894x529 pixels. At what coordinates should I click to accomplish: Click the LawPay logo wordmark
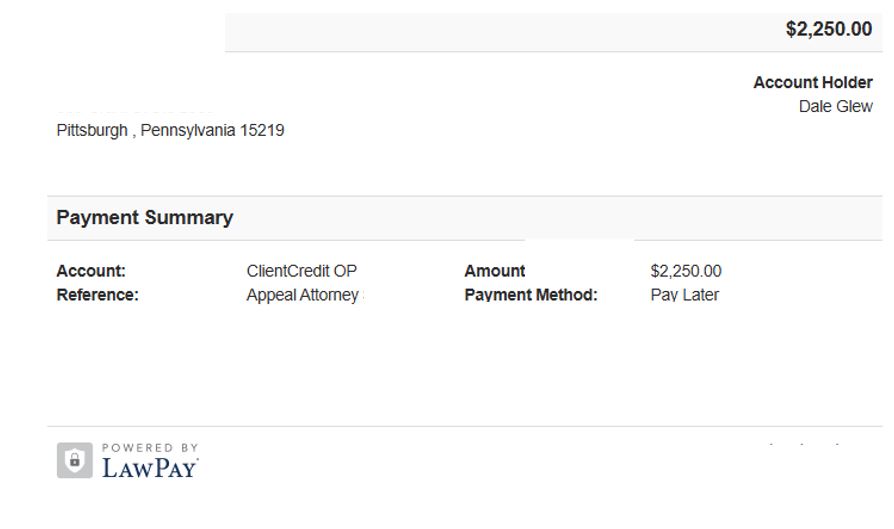click(x=150, y=469)
